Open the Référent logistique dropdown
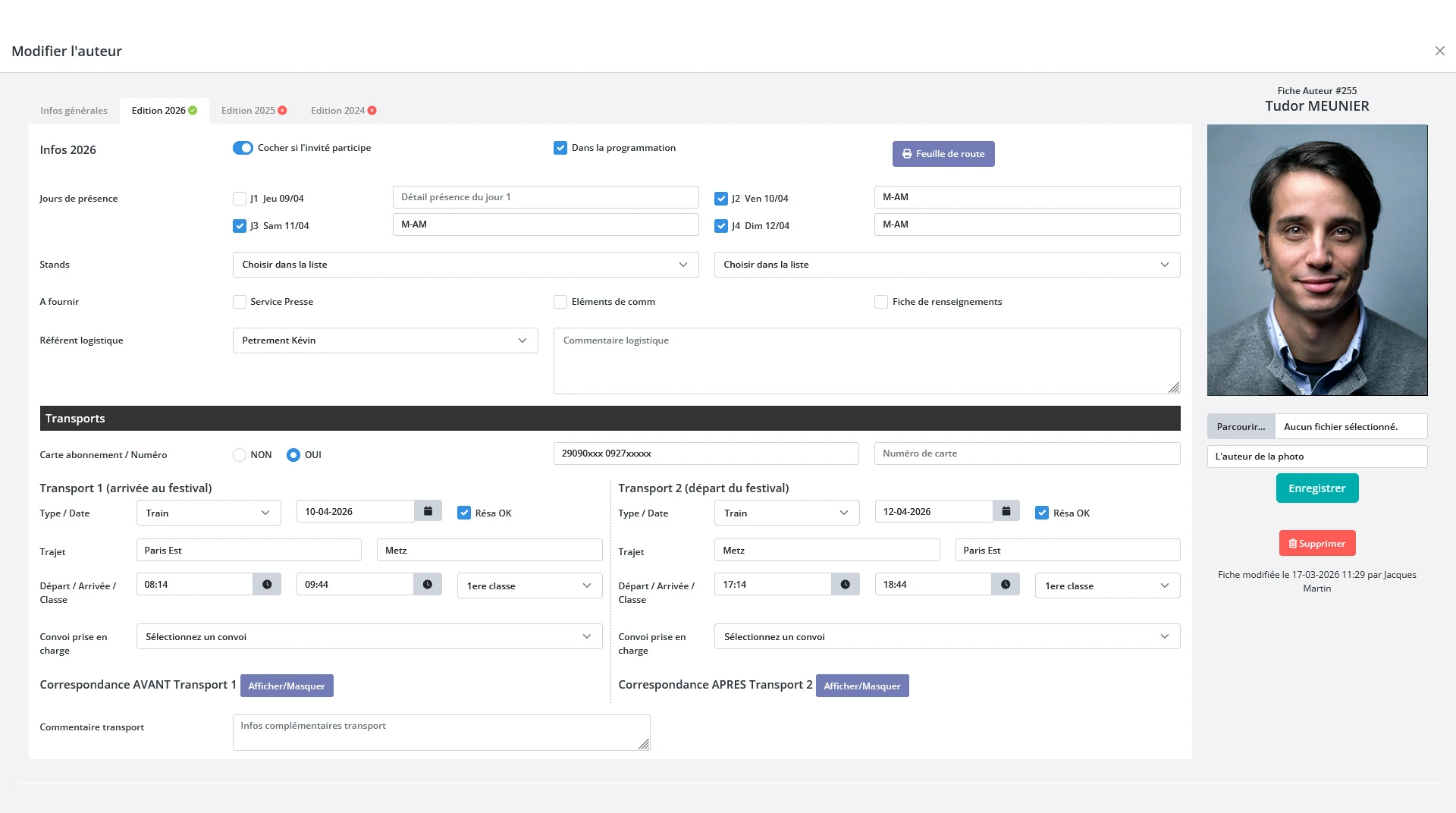Screen dimensions: 1456x813 click(384, 341)
